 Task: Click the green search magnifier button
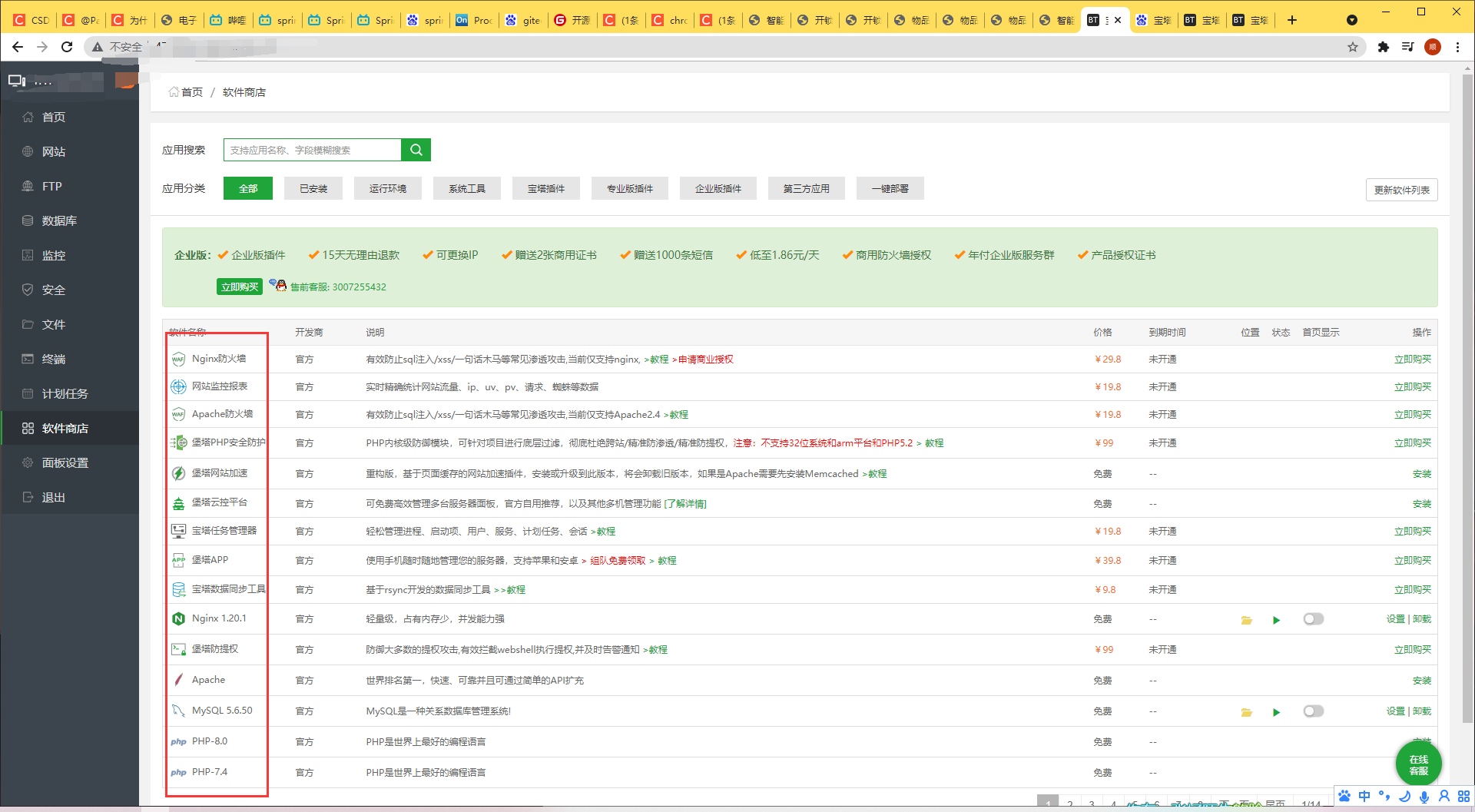(x=416, y=150)
